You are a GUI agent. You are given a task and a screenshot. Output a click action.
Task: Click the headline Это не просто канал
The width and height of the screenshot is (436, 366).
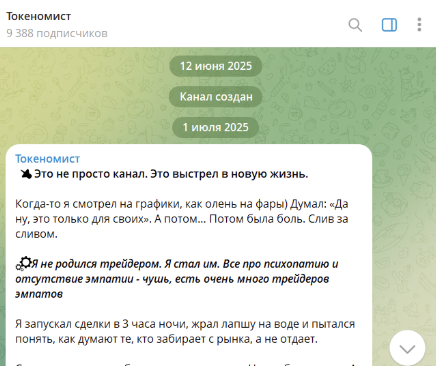pyautogui.click(x=171, y=174)
